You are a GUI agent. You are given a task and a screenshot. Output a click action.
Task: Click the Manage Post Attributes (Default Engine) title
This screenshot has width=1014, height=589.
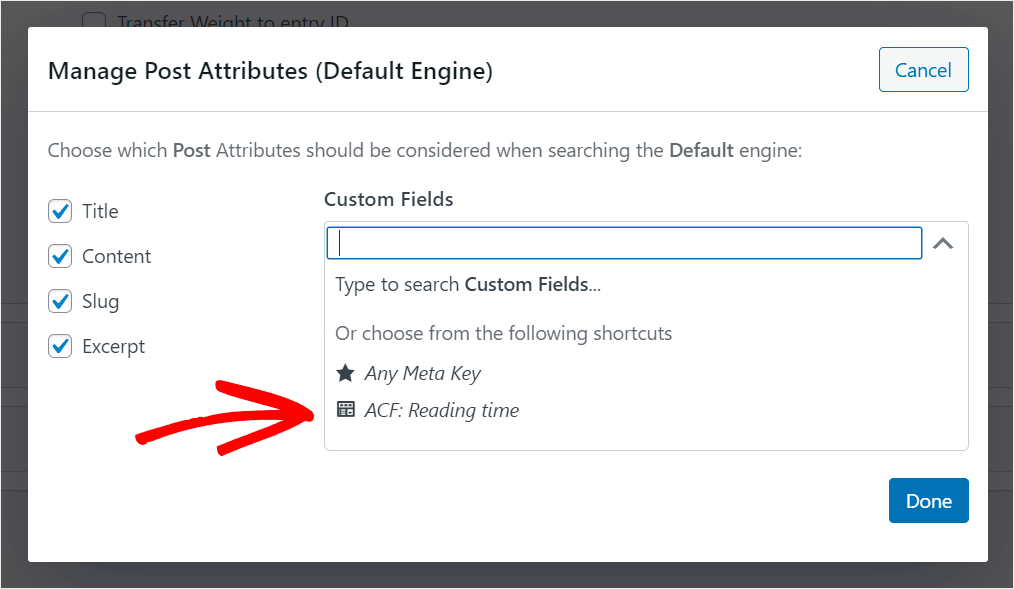270,71
